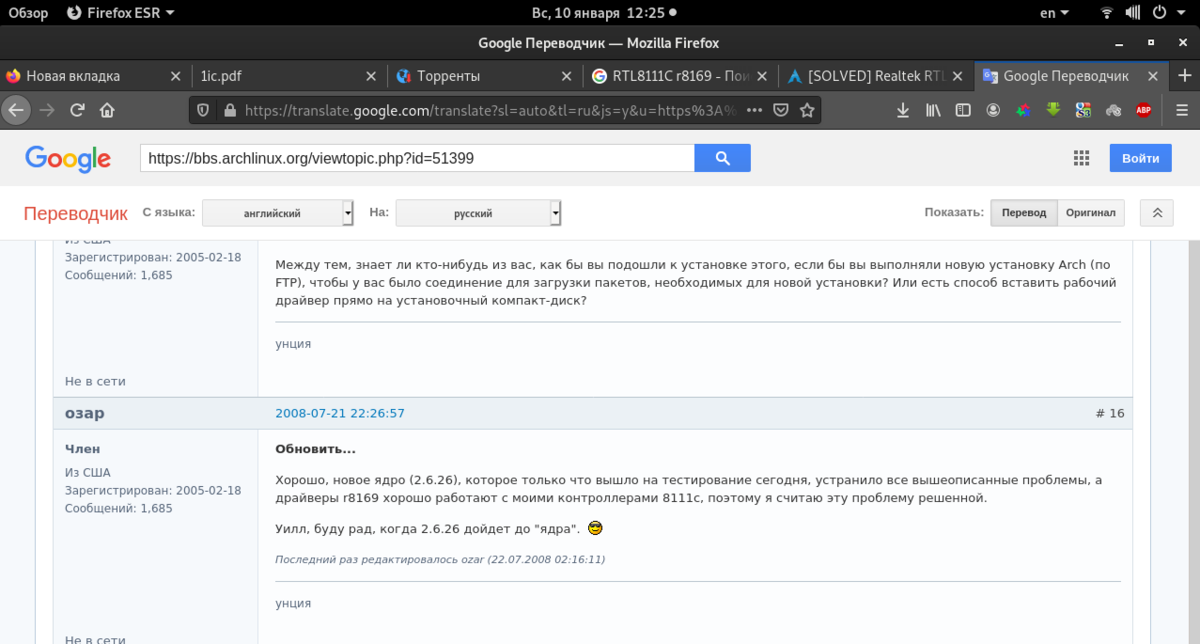Viewport: 1200px width, 644px height.
Task: Open target language dropdown русский
Action: (x=478, y=213)
